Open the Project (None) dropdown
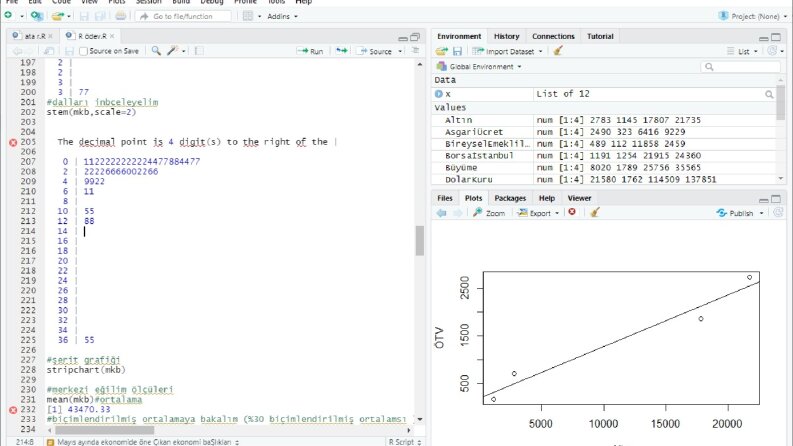 (753, 16)
